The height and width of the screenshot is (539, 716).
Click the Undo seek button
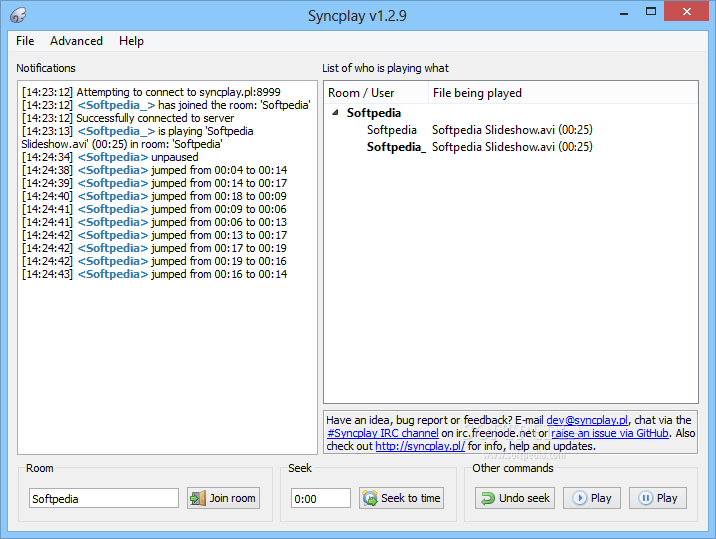[515, 498]
